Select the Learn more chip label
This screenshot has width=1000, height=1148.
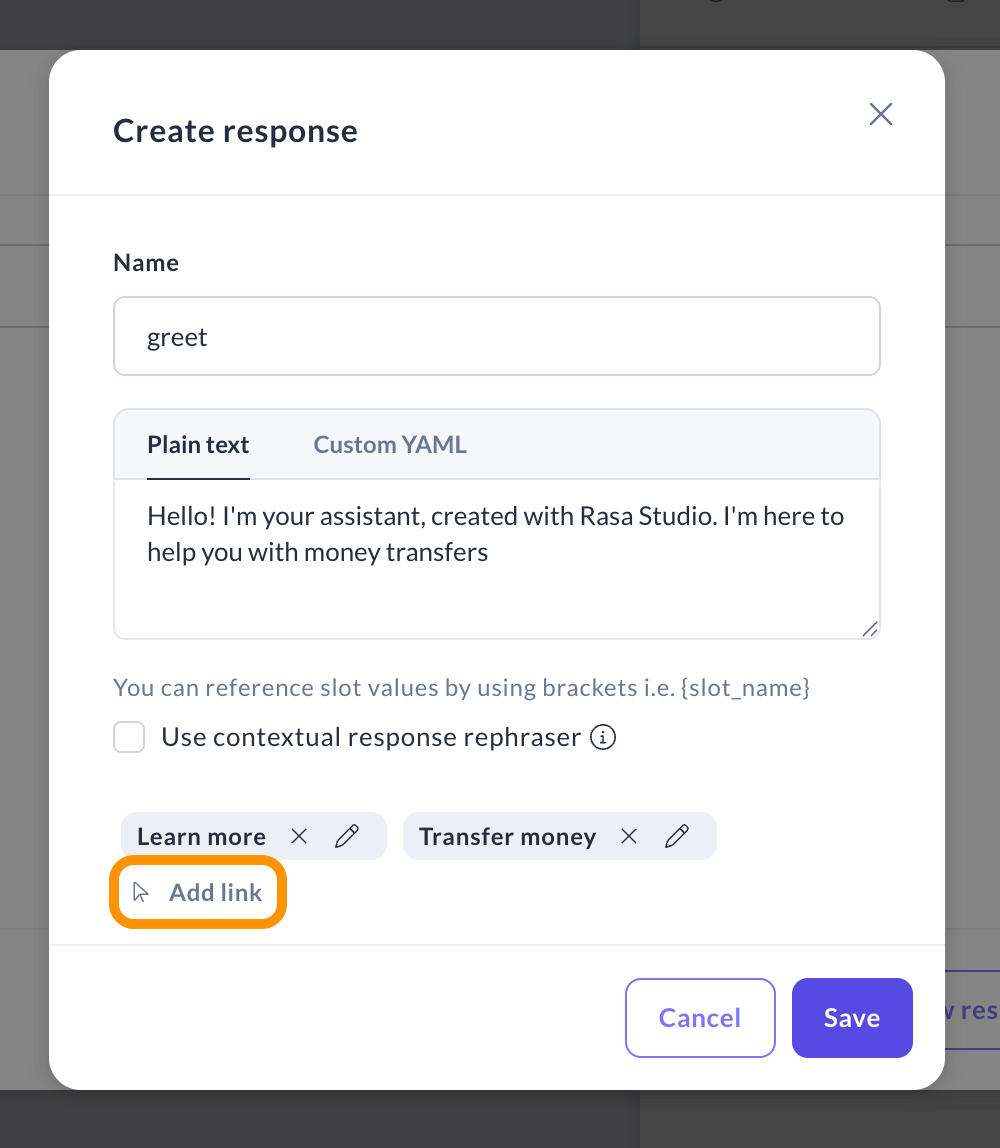[x=202, y=836]
